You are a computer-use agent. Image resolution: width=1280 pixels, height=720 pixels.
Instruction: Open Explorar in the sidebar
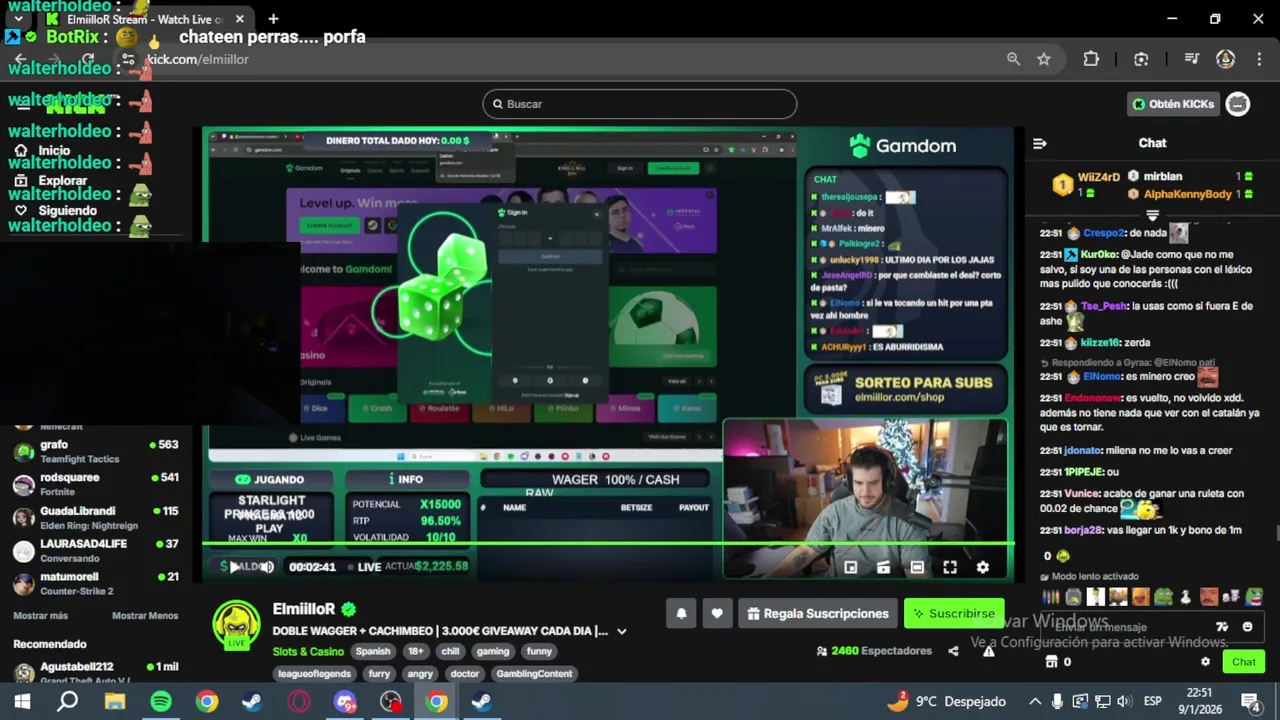point(62,181)
